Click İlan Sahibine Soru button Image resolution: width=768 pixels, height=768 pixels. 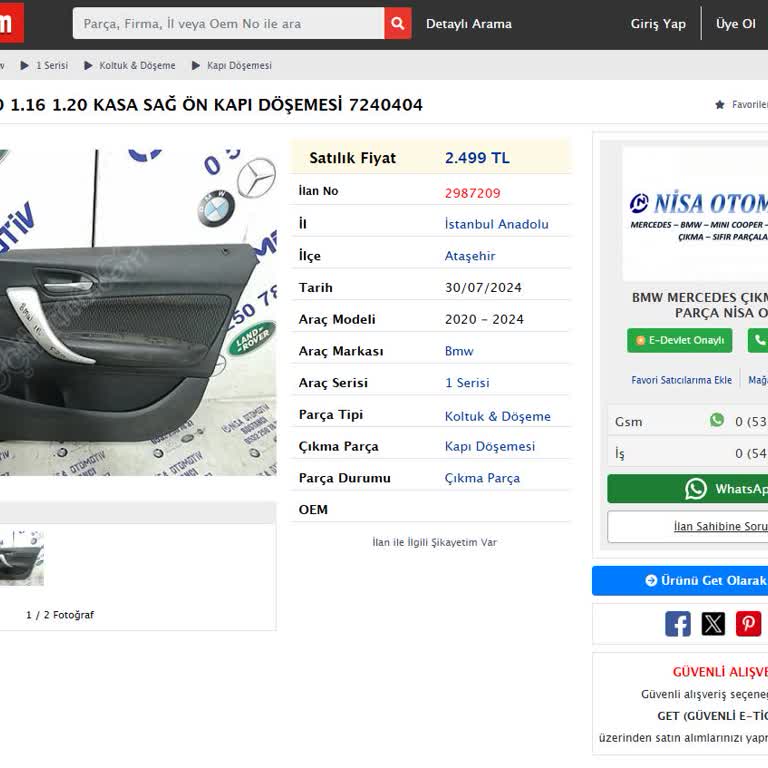tap(688, 527)
